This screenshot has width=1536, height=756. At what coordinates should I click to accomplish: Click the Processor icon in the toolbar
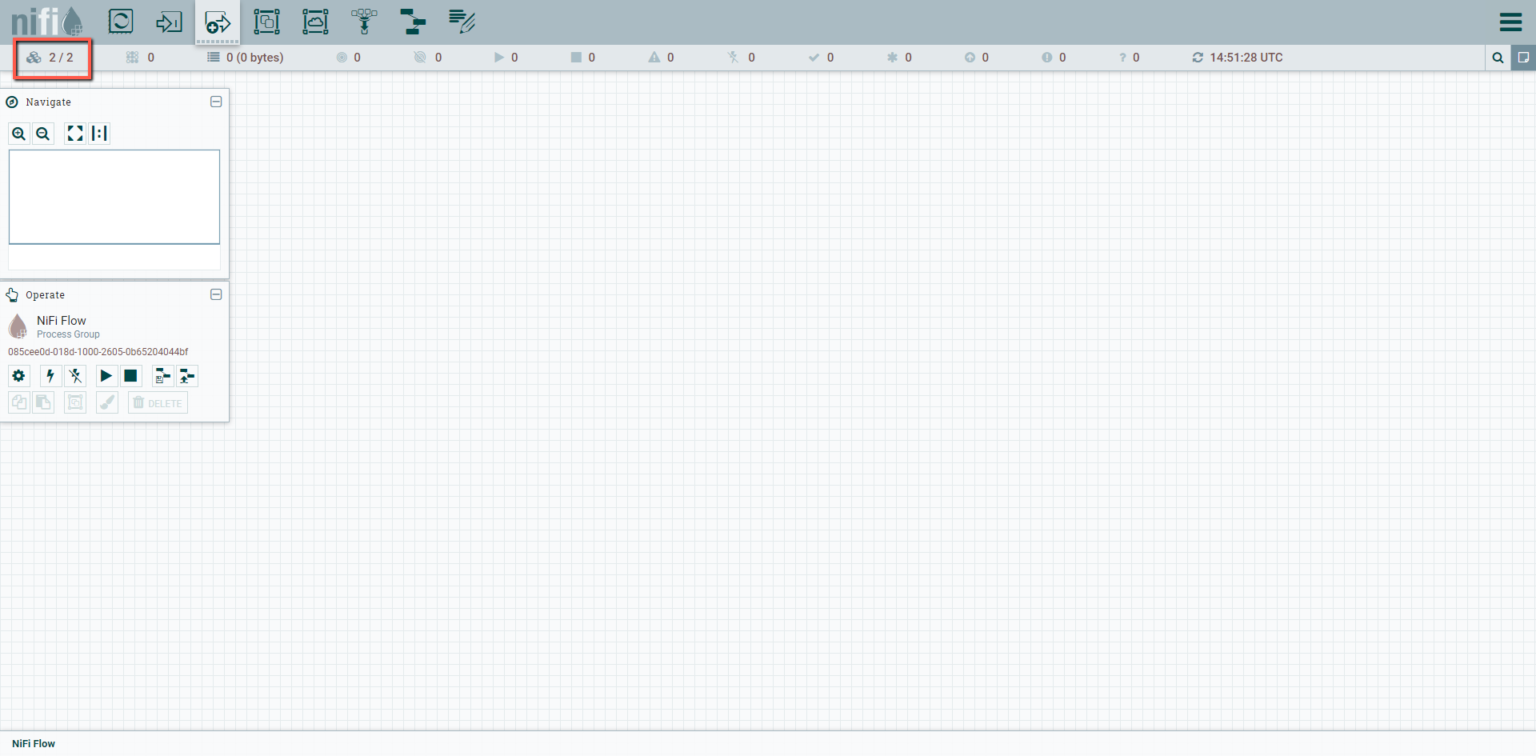pyautogui.click(x=119, y=21)
